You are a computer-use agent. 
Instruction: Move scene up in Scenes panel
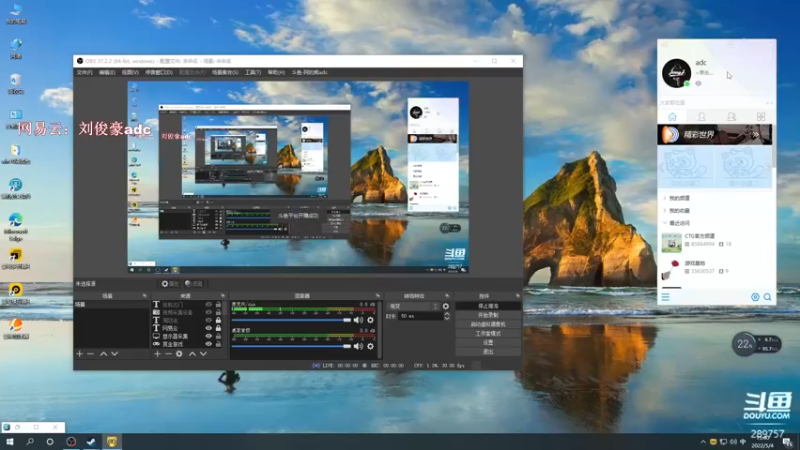(104, 354)
